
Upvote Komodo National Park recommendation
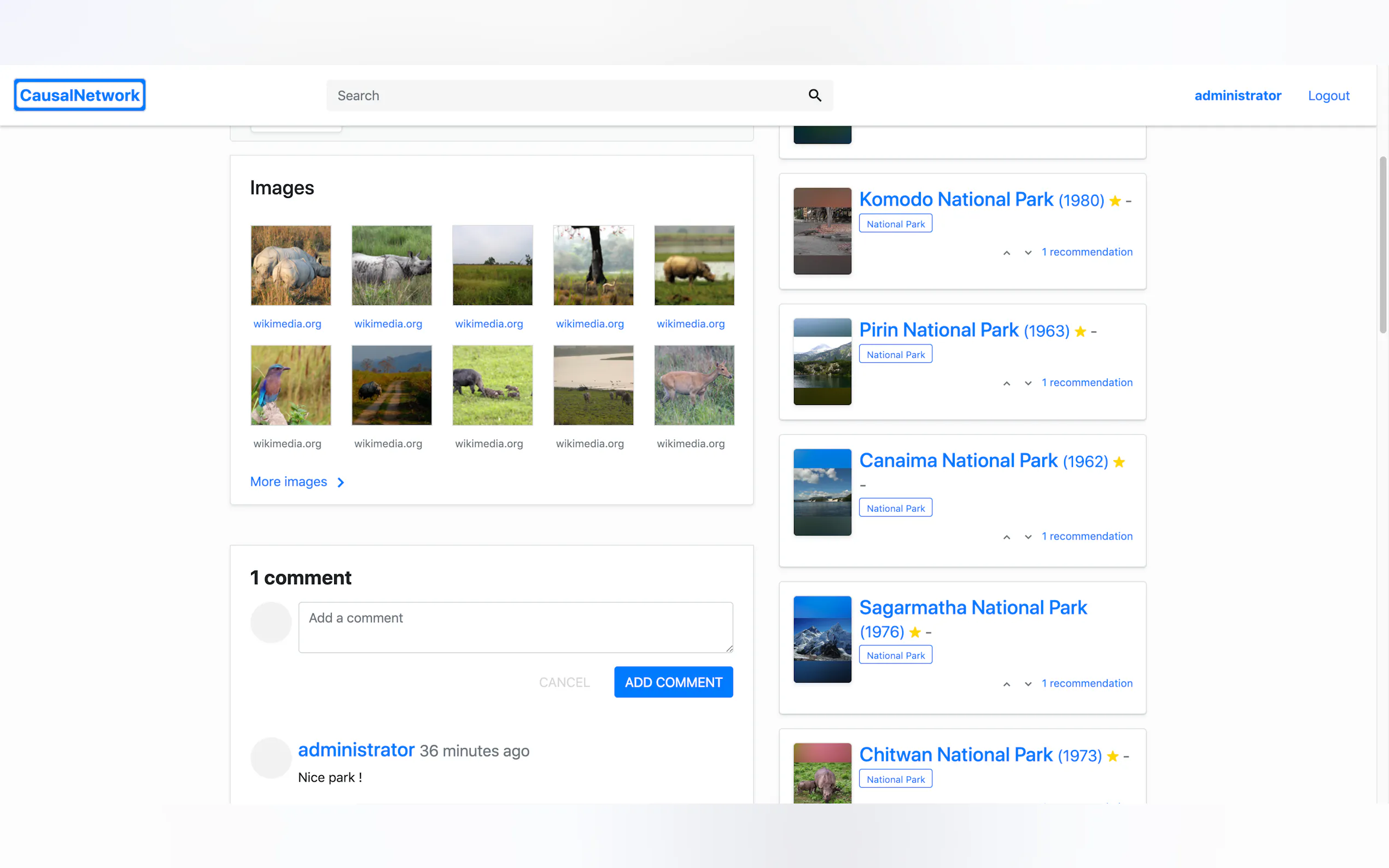pos(1006,253)
